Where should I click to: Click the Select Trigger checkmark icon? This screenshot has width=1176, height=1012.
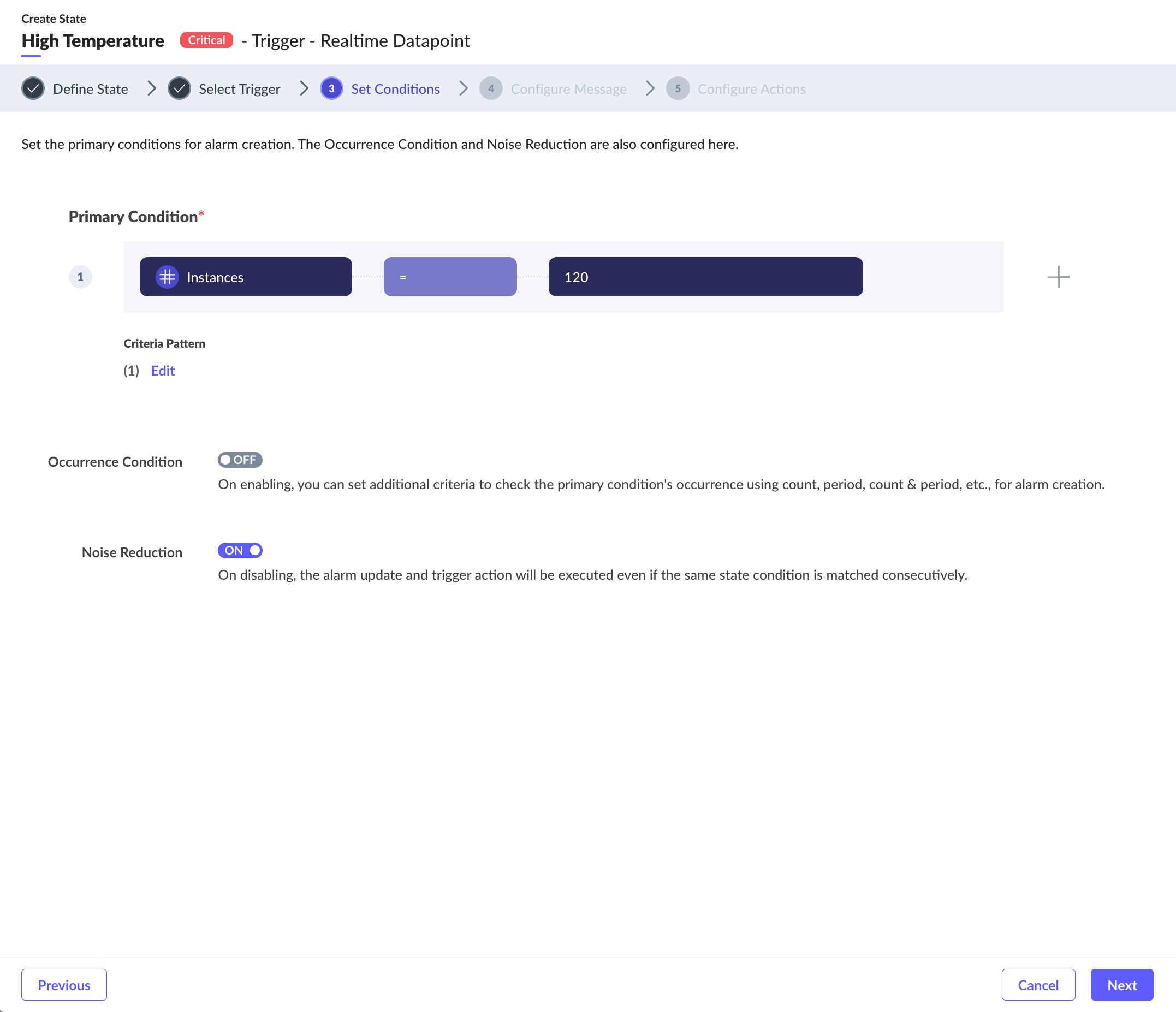tap(180, 88)
